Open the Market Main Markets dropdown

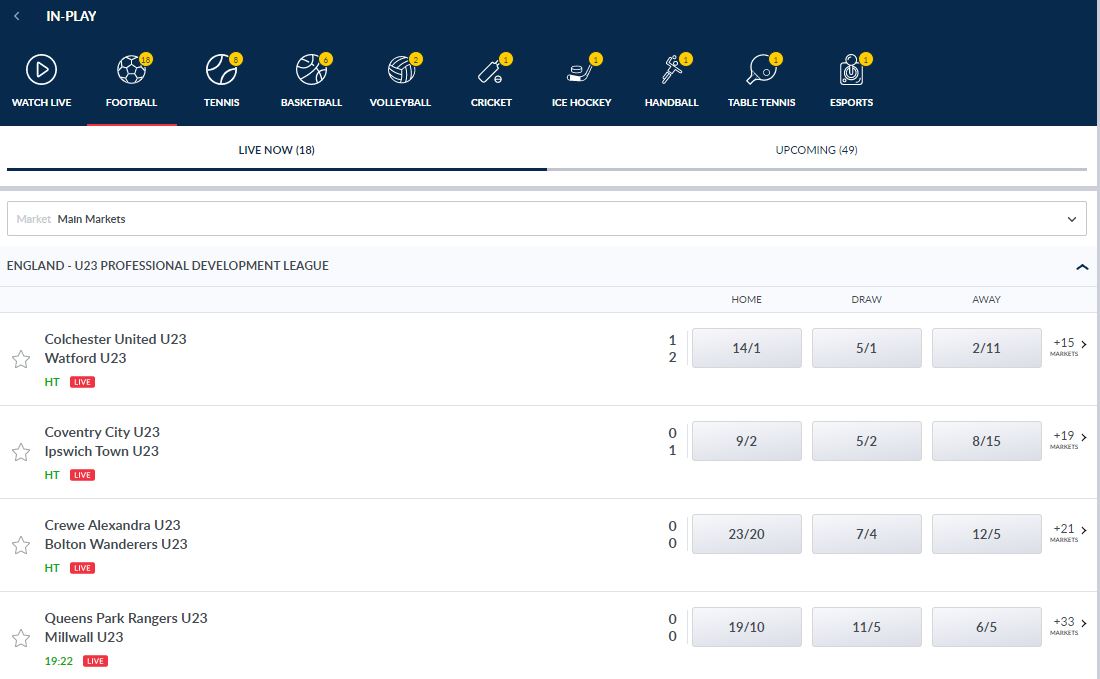(x=546, y=219)
